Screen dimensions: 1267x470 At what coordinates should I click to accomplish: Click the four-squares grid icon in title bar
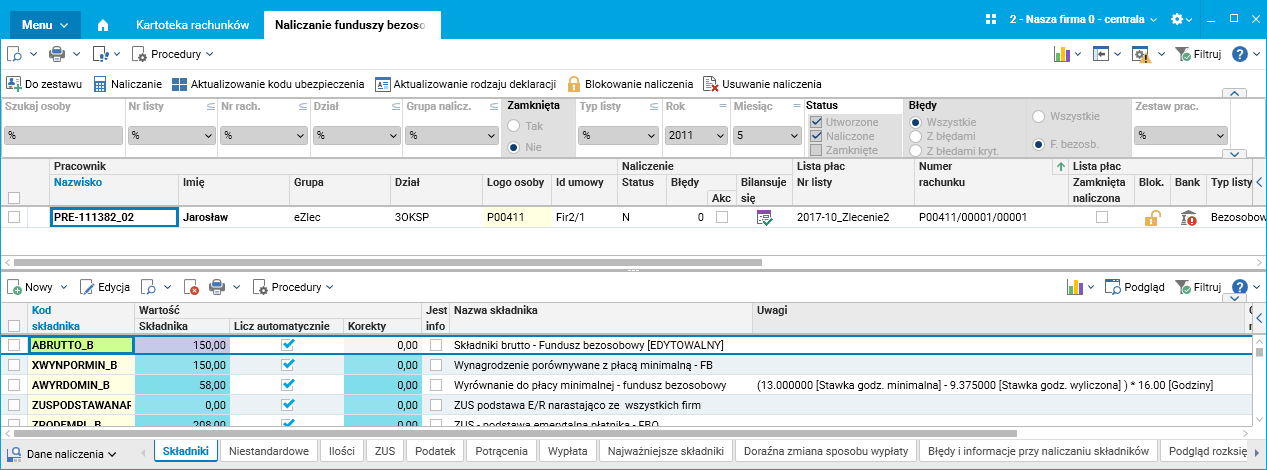991,19
